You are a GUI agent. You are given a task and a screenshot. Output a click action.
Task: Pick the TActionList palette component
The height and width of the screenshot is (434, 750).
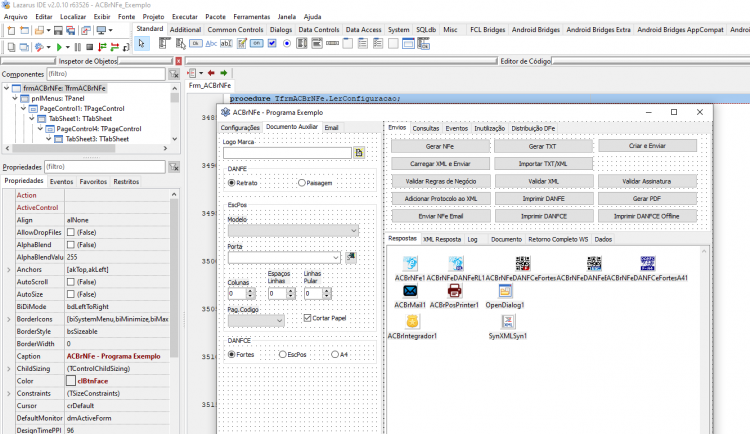click(423, 44)
